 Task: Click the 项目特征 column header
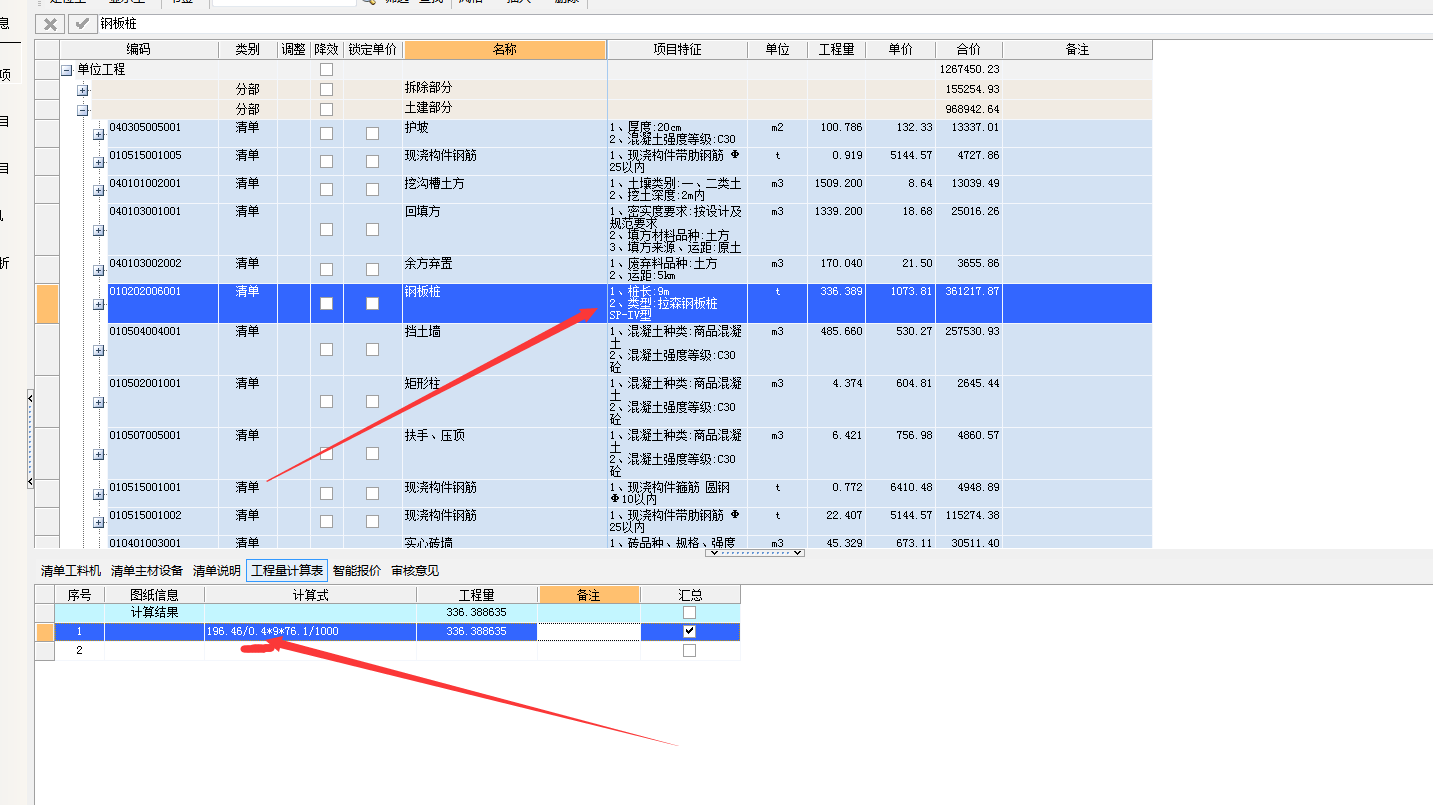point(677,49)
